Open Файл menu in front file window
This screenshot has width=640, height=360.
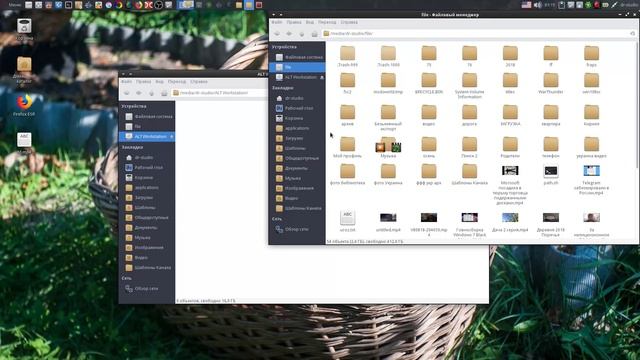277,22
